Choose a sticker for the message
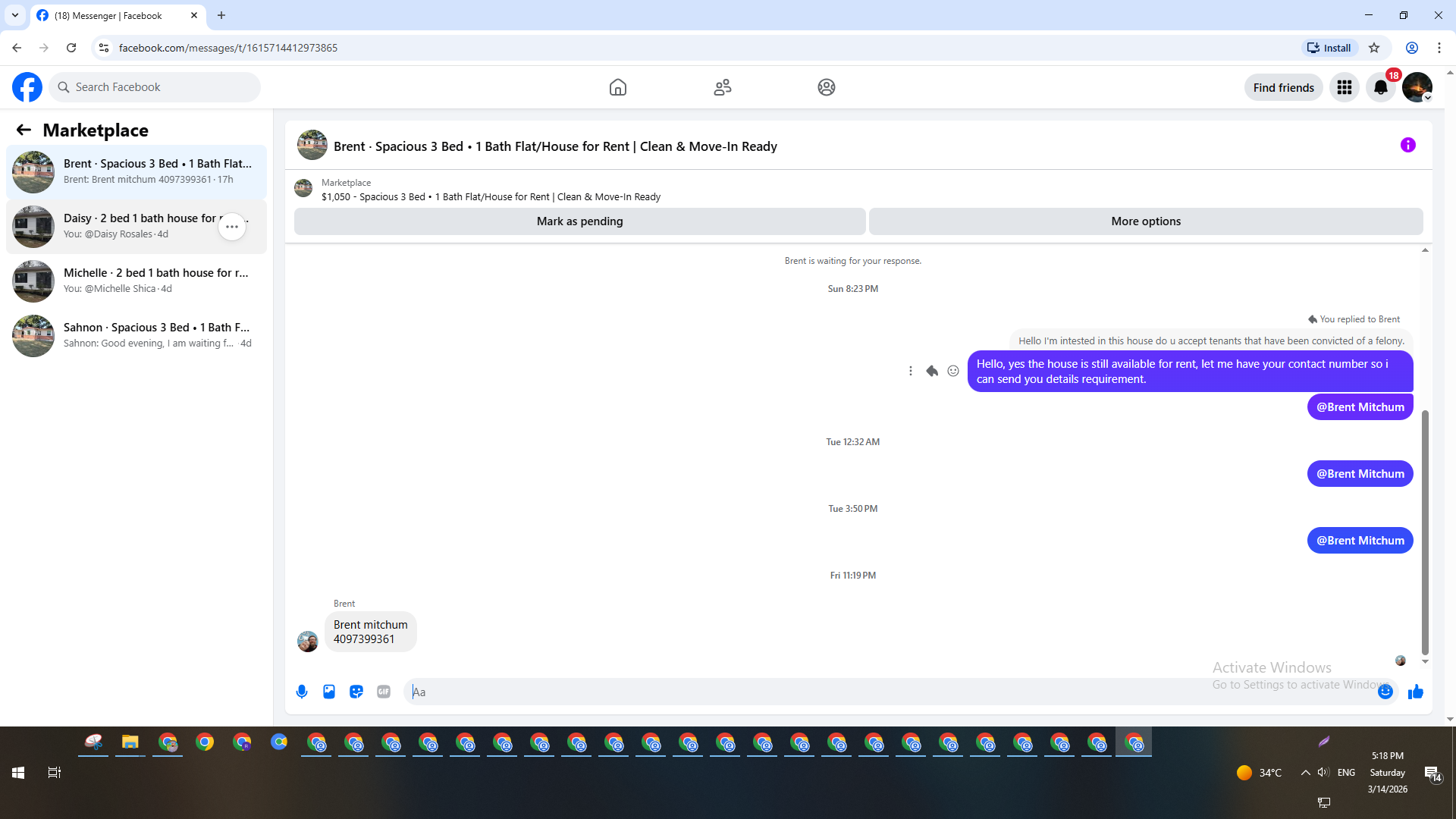 pos(356,692)
